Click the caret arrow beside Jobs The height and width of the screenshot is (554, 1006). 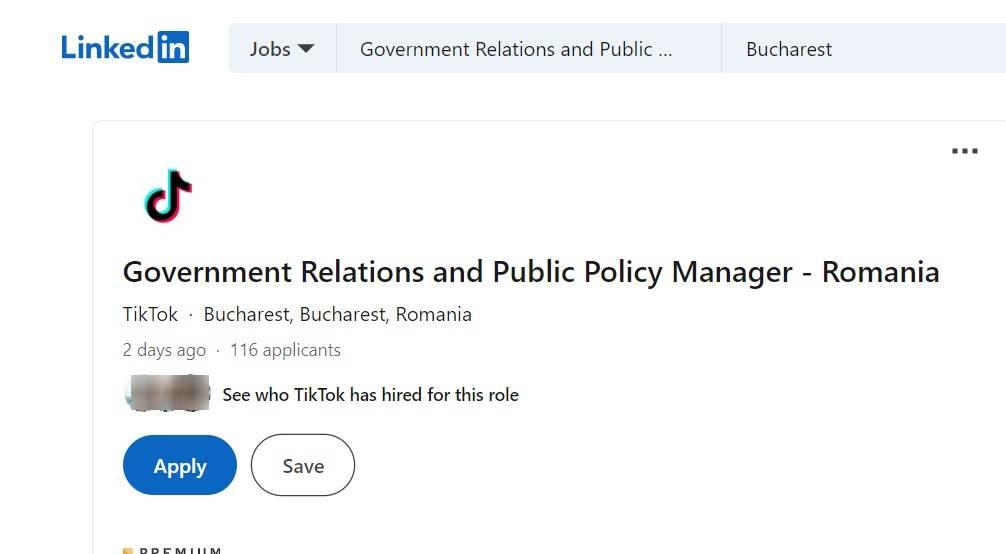[x=306, y=49]
